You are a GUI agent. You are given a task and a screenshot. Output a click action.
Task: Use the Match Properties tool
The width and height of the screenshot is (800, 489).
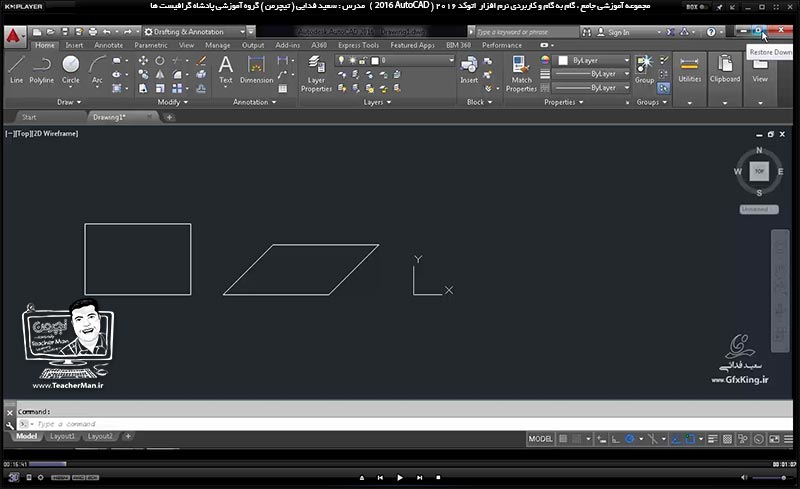521,74
